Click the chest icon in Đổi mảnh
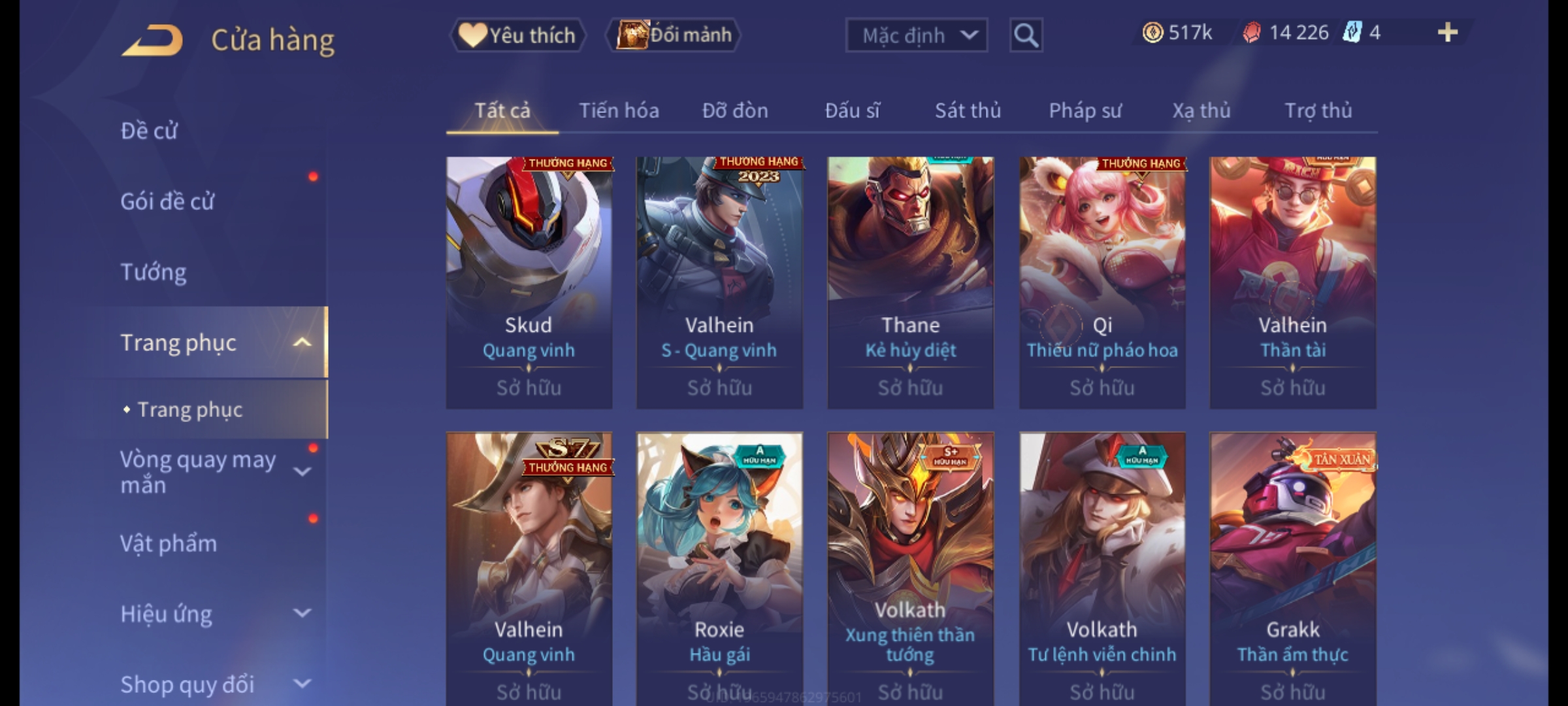The image size is (1568, 706). [632, 35]
